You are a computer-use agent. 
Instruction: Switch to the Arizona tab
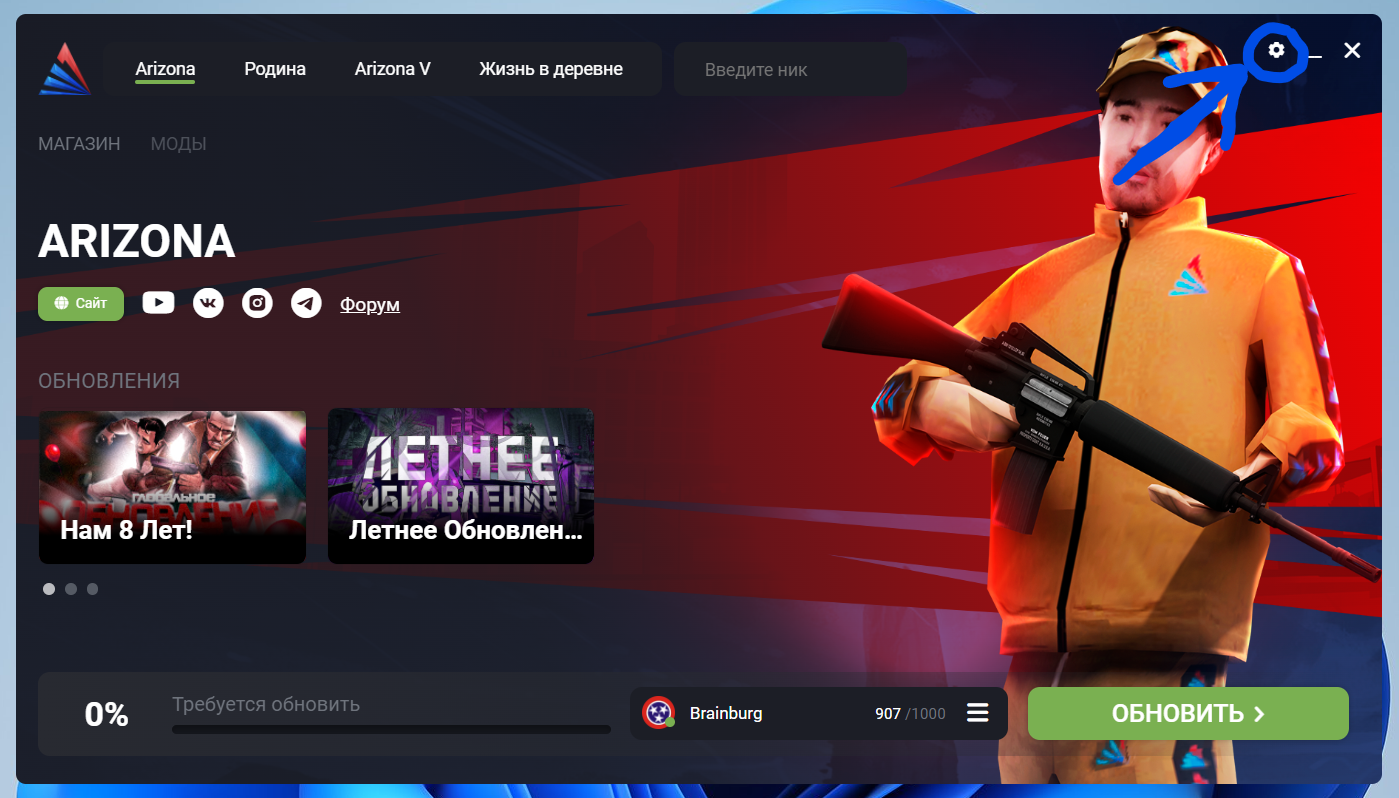pyautogui.click(x=165, y=69)
